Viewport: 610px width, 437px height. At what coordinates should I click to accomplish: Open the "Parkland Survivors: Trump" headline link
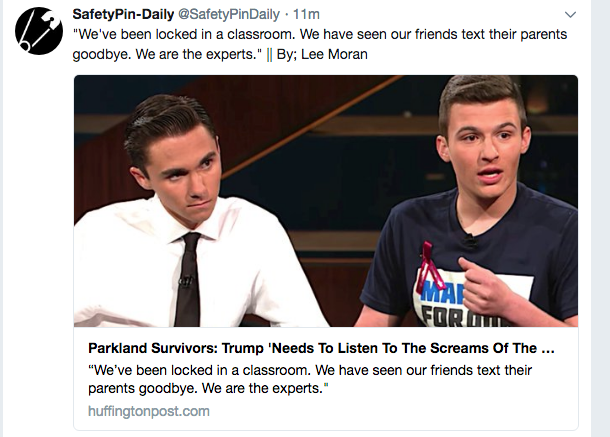[321, 348]
